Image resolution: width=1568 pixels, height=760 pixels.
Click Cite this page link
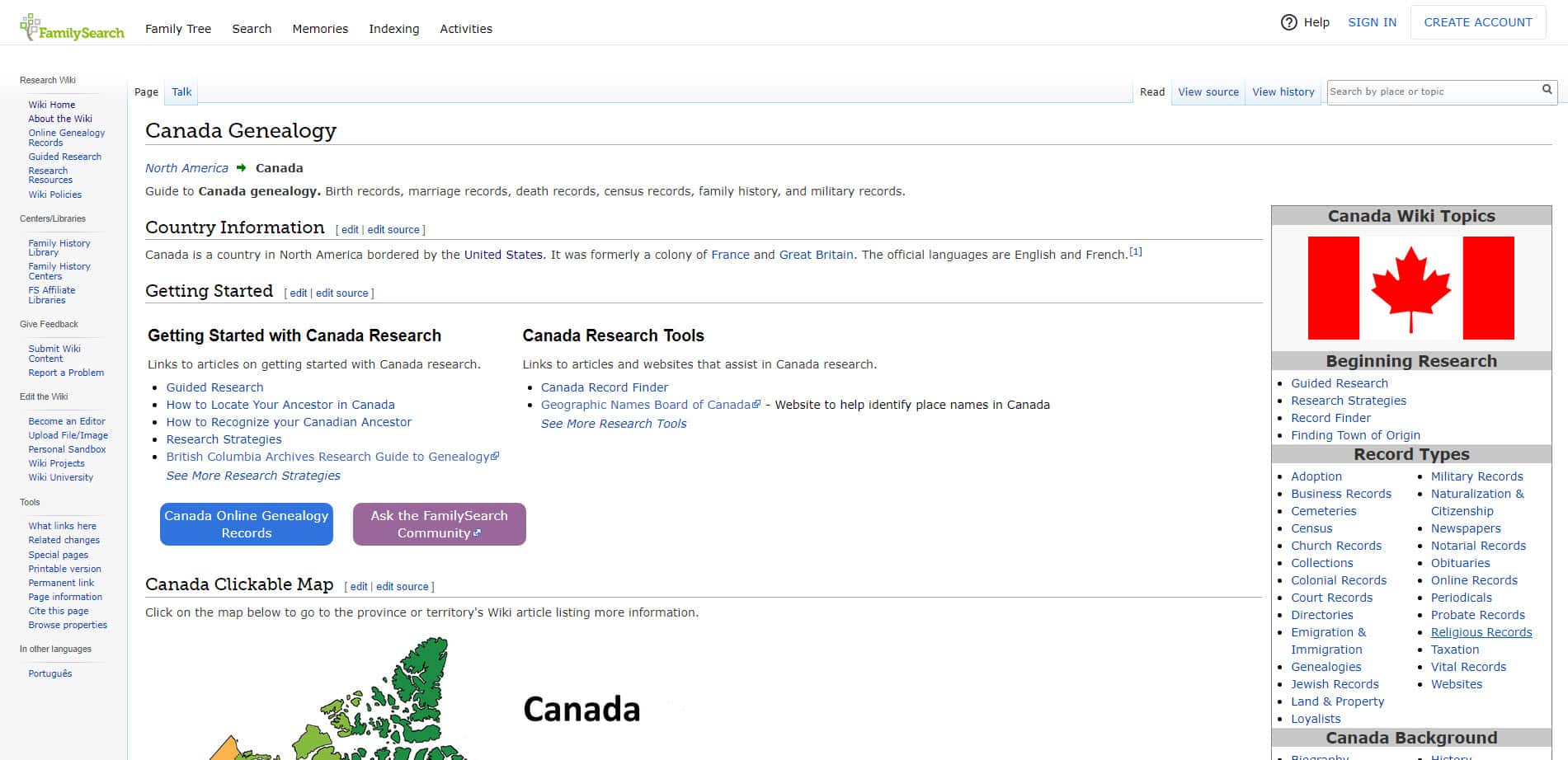pos(58,611)
